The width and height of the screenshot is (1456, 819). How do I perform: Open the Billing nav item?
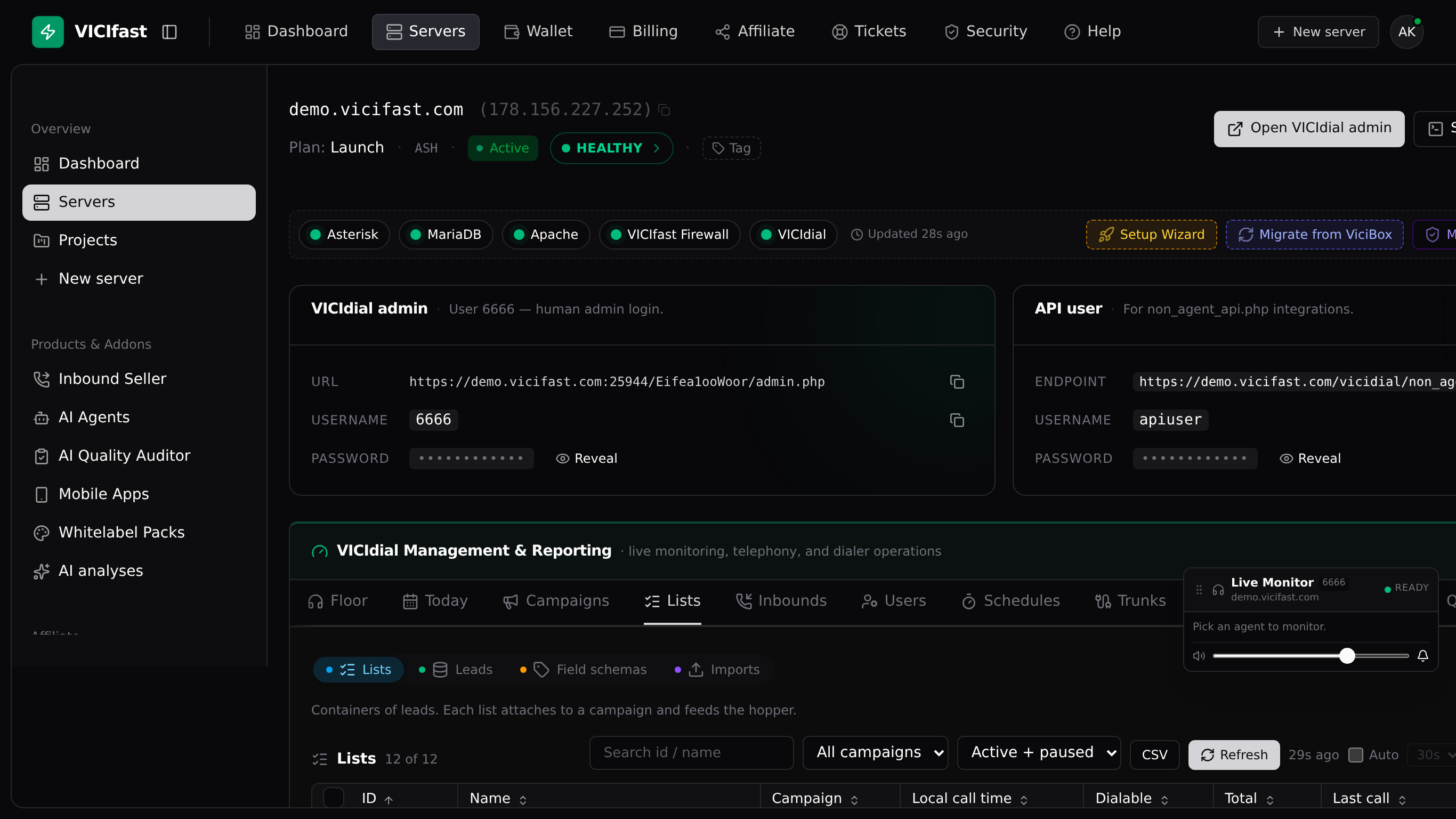pyautogui.click(x=643, y=31)
